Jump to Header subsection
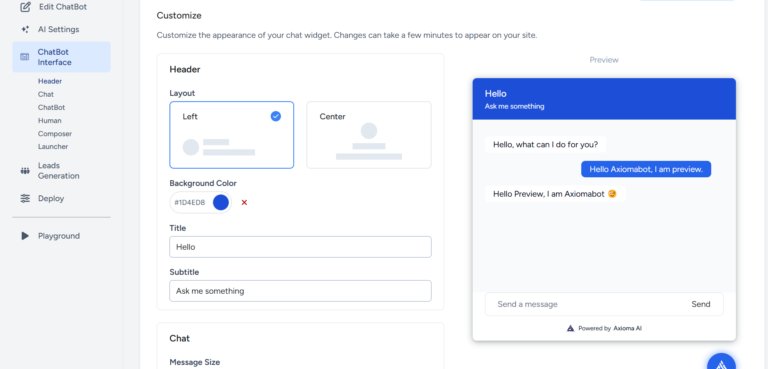The image size is (768, 369). [50, 81]
